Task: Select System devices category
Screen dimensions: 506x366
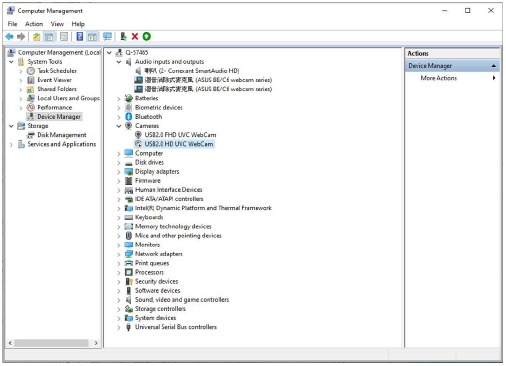Action: point(155,318)
